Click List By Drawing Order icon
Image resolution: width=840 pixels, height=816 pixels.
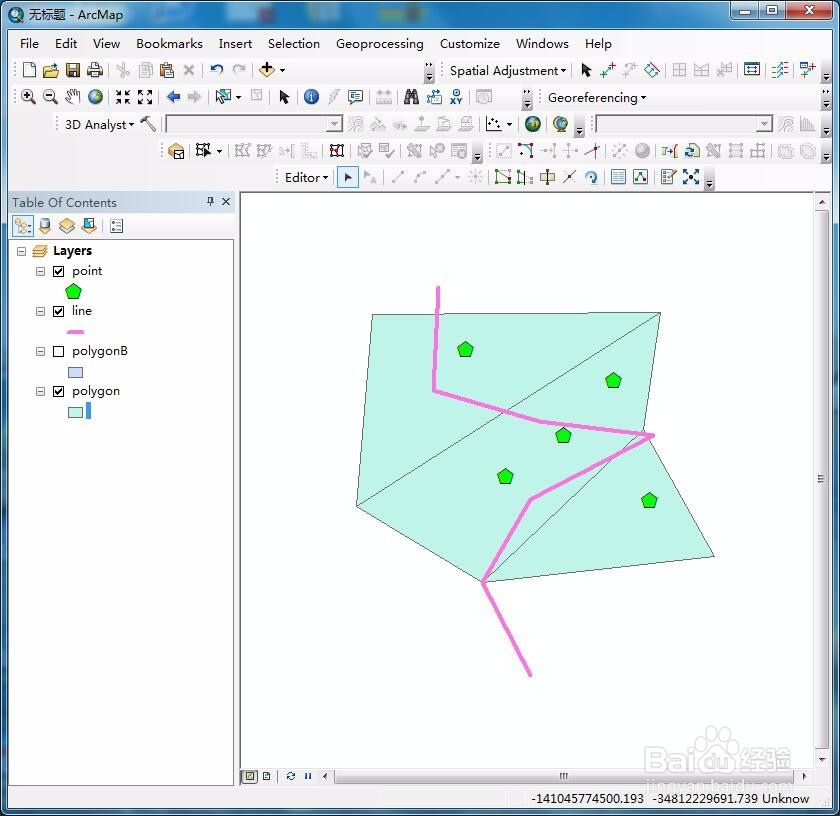point(22,226)
